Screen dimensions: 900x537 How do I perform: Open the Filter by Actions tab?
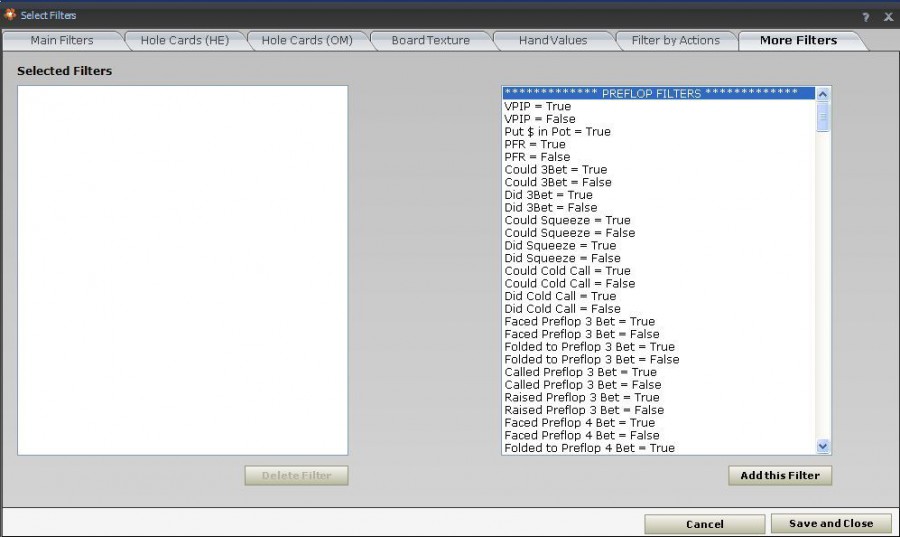tap(675, 40)
